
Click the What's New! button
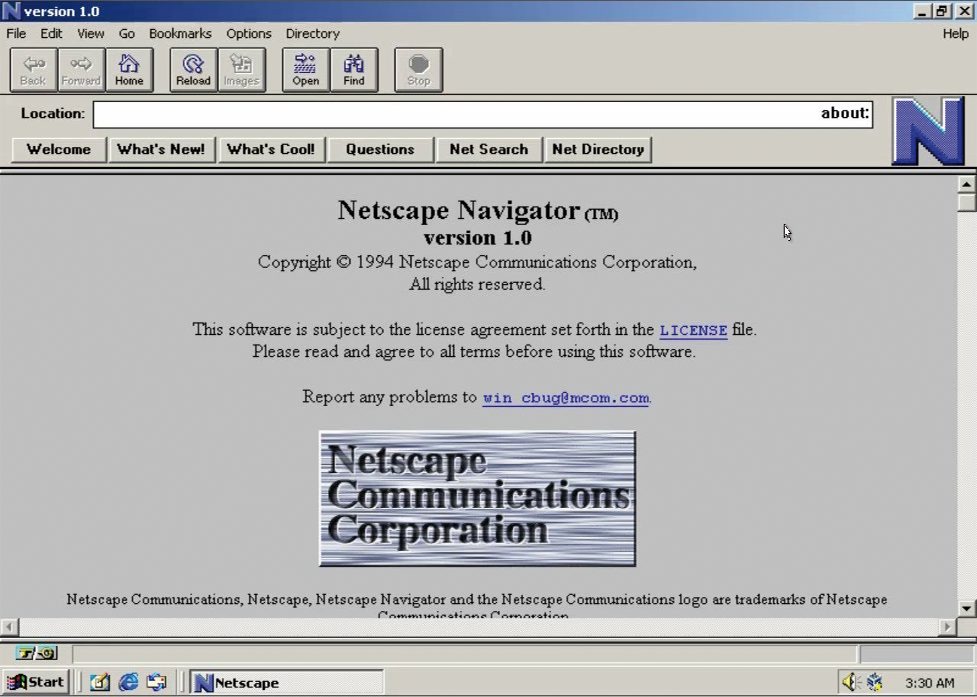click(161, 149)
